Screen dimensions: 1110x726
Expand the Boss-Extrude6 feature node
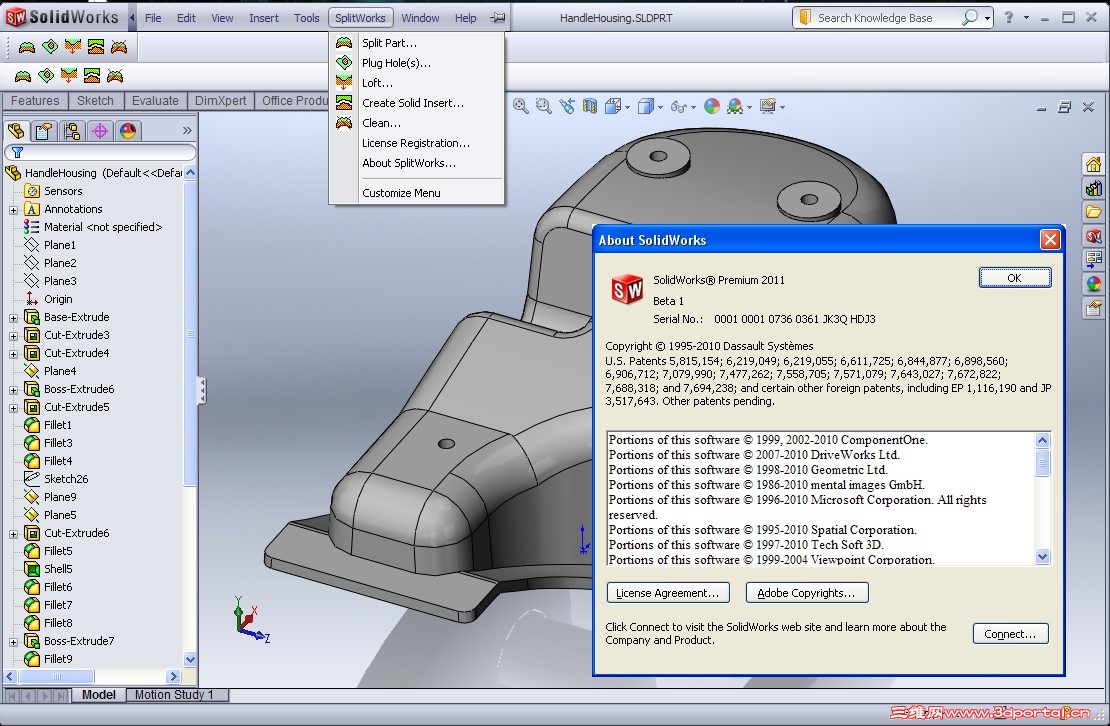coord(13,390)
